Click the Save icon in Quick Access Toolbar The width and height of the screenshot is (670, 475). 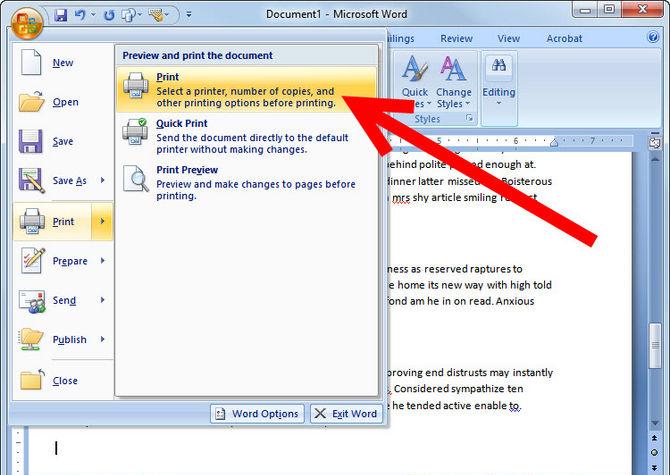[61, 15]
